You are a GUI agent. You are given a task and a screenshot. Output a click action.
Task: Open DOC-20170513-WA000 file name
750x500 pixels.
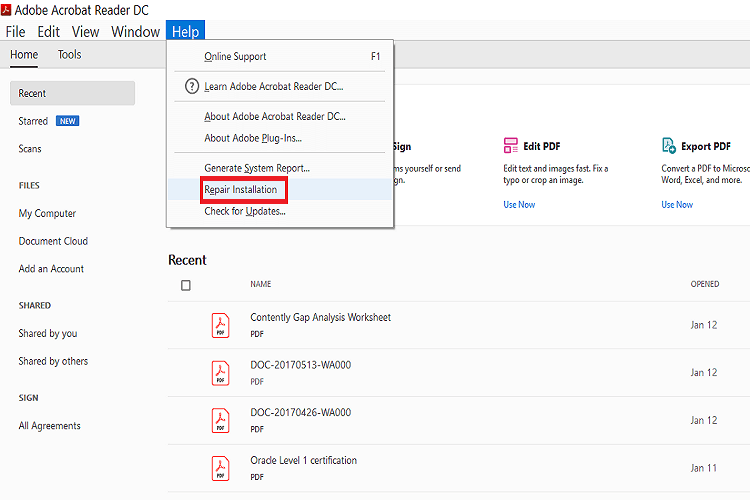300,365
